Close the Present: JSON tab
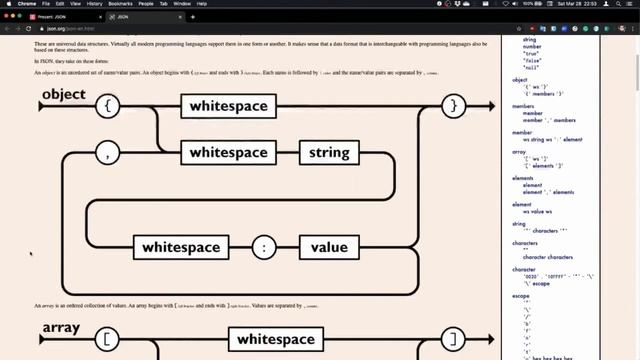The image size is (640, 360). pos(100,17)
